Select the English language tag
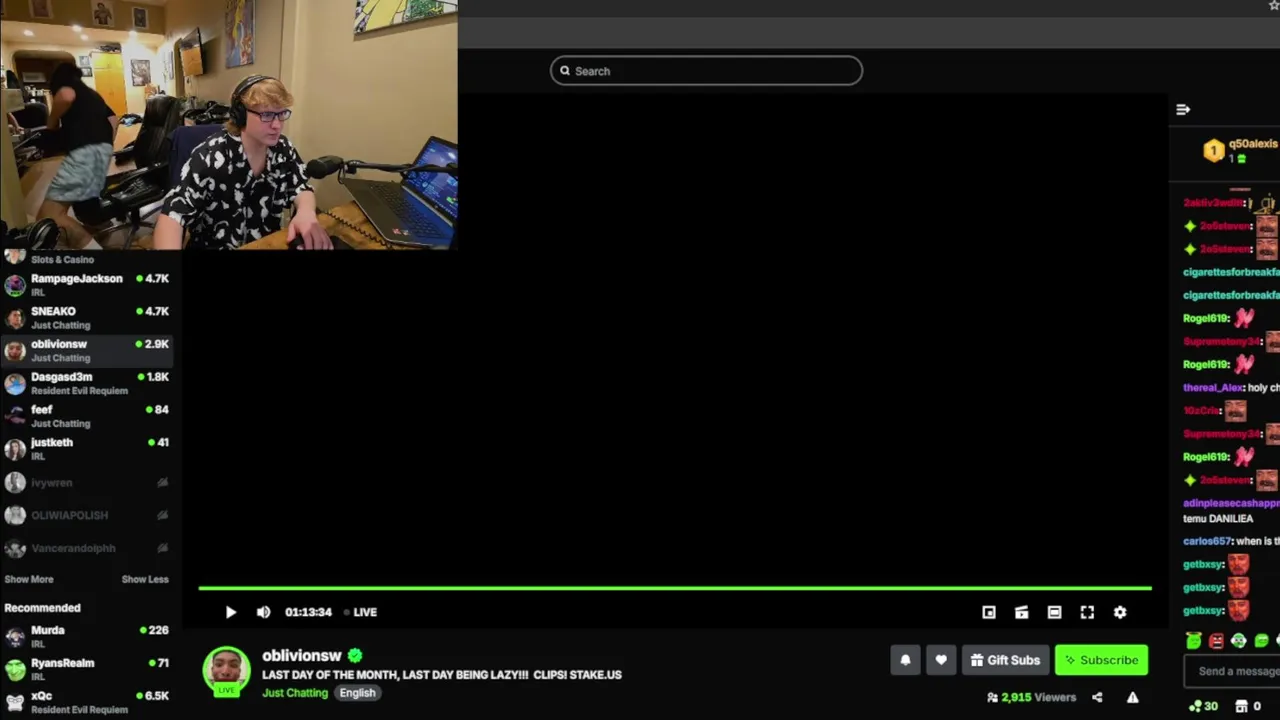The width and height of the screenshot is (1280, 720). point(357,693)
